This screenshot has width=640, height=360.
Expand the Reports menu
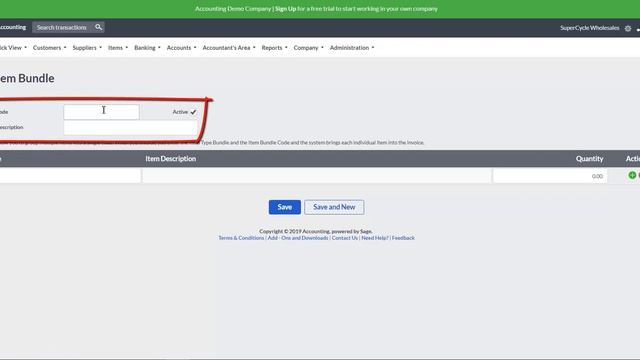(274, 48)
